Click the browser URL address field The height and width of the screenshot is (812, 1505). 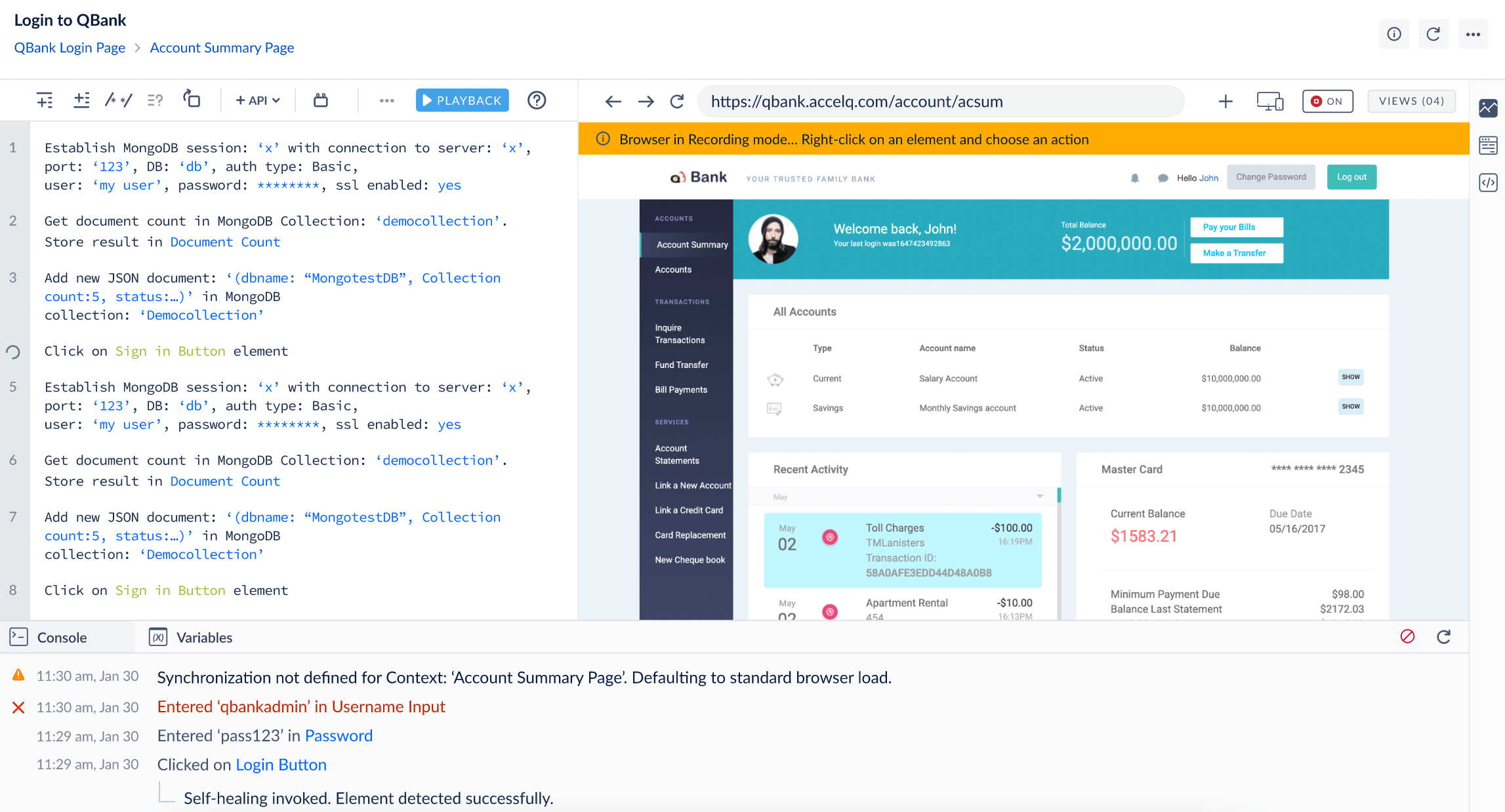(x=941, y=101)
